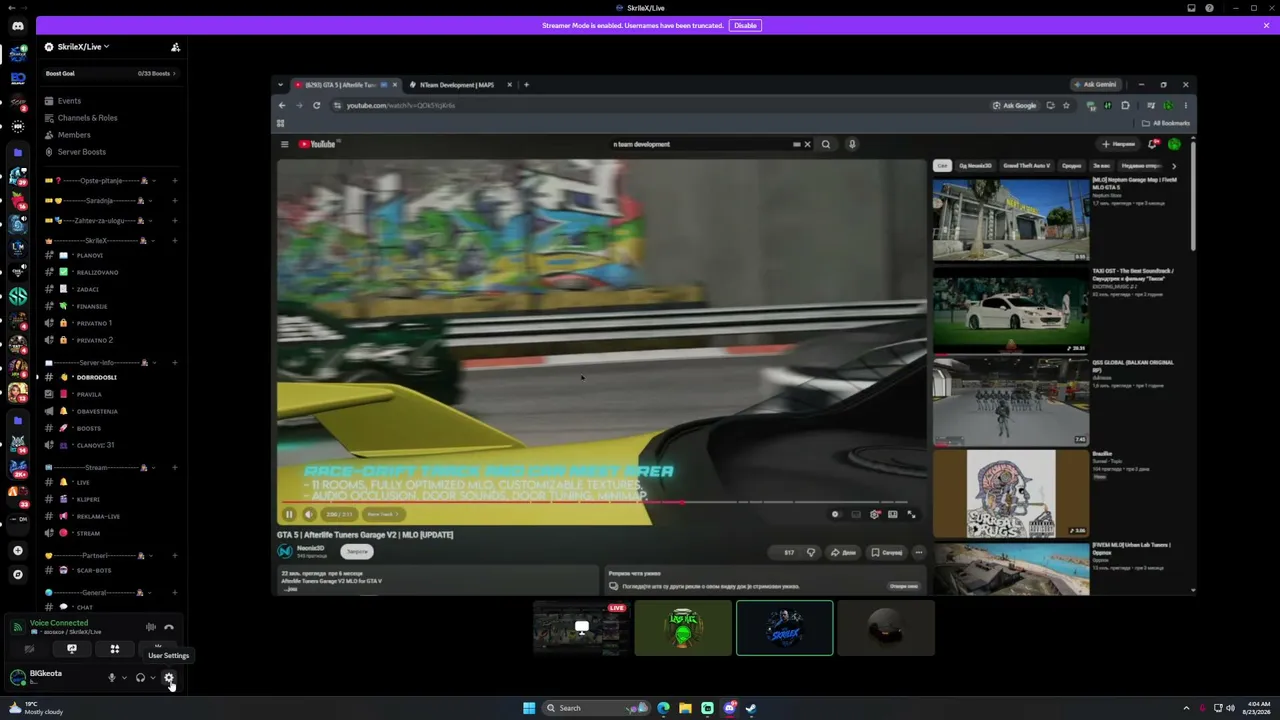Mute the microphone
The width and height of the screenshot is (1280, 720).
(x=112, y=678)
